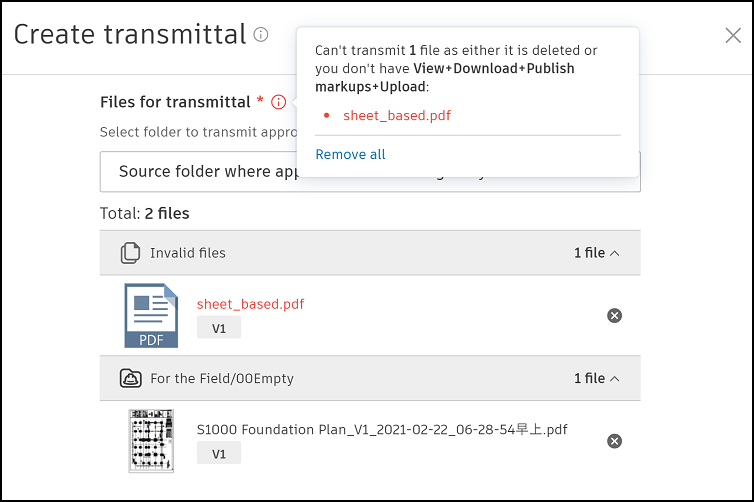
Task: Click the V1 badge under S1000 Foundation Plan
Action: pyautogui.click(x=219, y=453)
